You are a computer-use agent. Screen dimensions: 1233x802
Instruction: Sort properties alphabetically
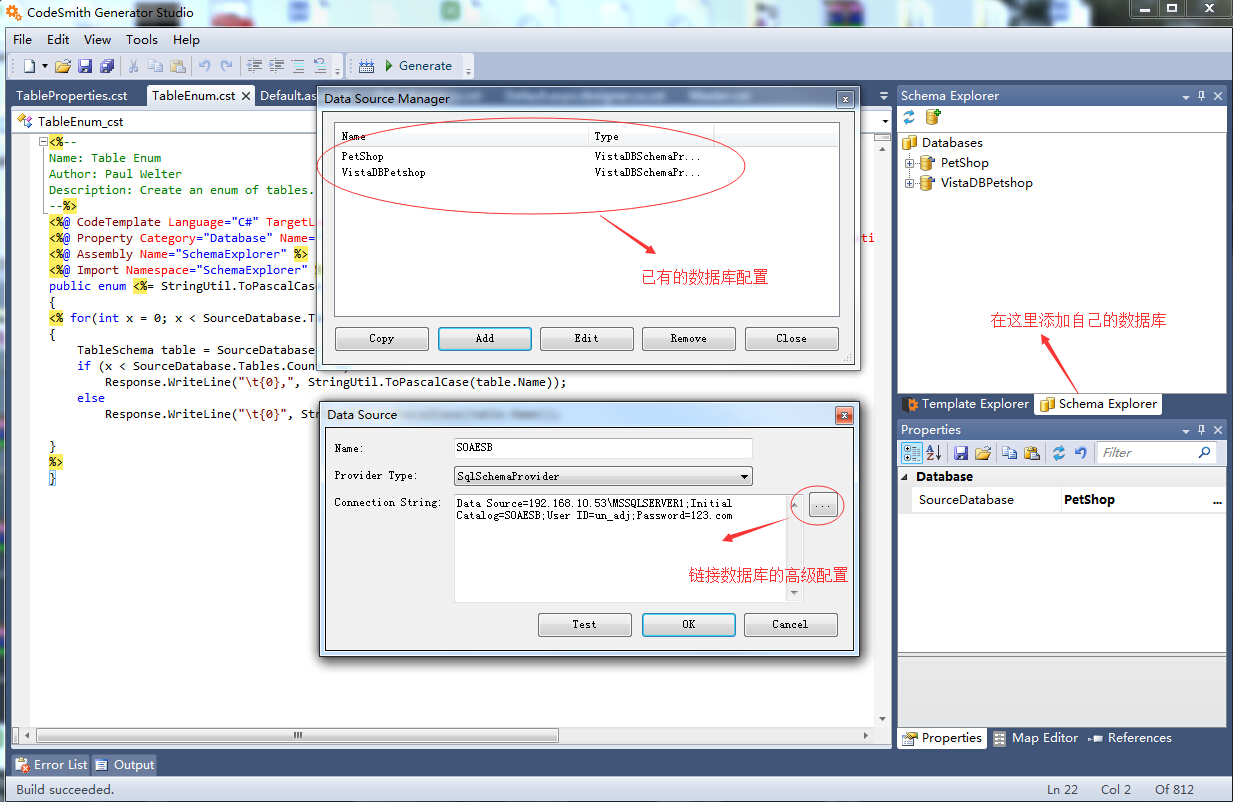click(933, 453)
